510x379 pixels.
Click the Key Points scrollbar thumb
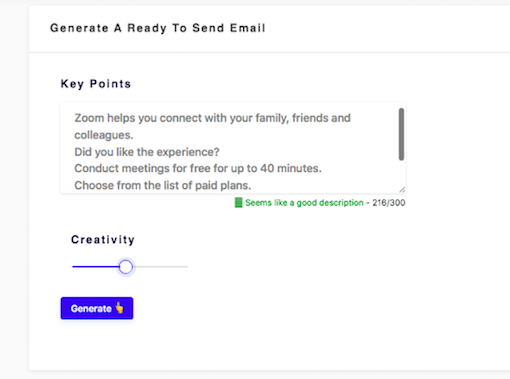[401, 134]
